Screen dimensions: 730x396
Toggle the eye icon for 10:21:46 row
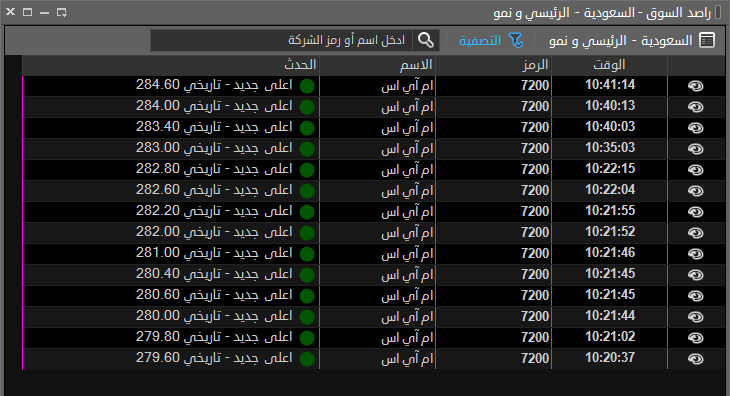point(696,254)
